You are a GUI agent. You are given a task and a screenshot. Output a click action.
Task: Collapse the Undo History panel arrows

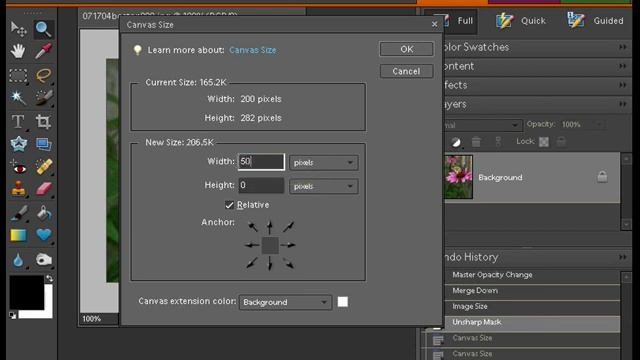click(622, 257)
